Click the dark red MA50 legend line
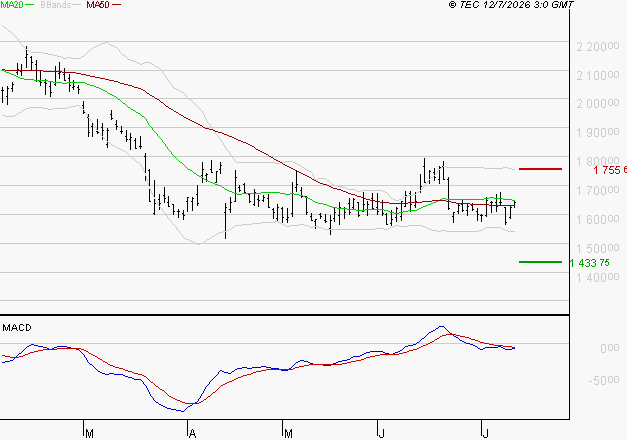This screenshot has width=627, height=440. [116, 5]
